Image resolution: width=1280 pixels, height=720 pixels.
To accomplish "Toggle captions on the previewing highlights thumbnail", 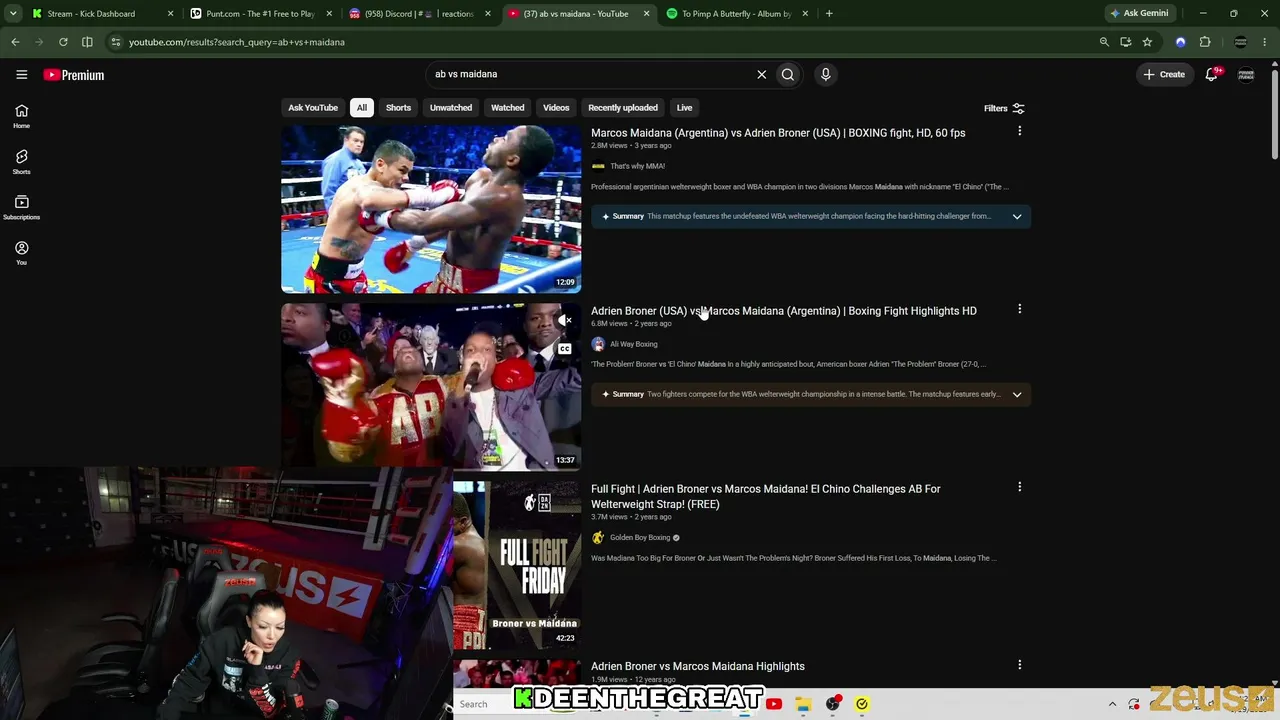I will 565,349.
